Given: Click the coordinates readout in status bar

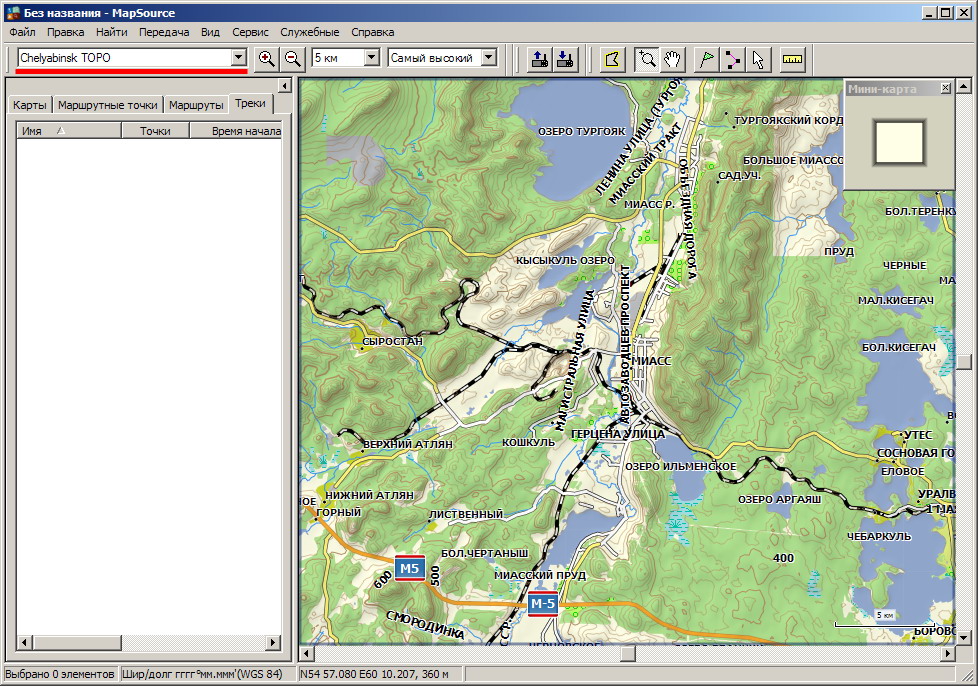Looking at the screenshot, I should [379, 674].
